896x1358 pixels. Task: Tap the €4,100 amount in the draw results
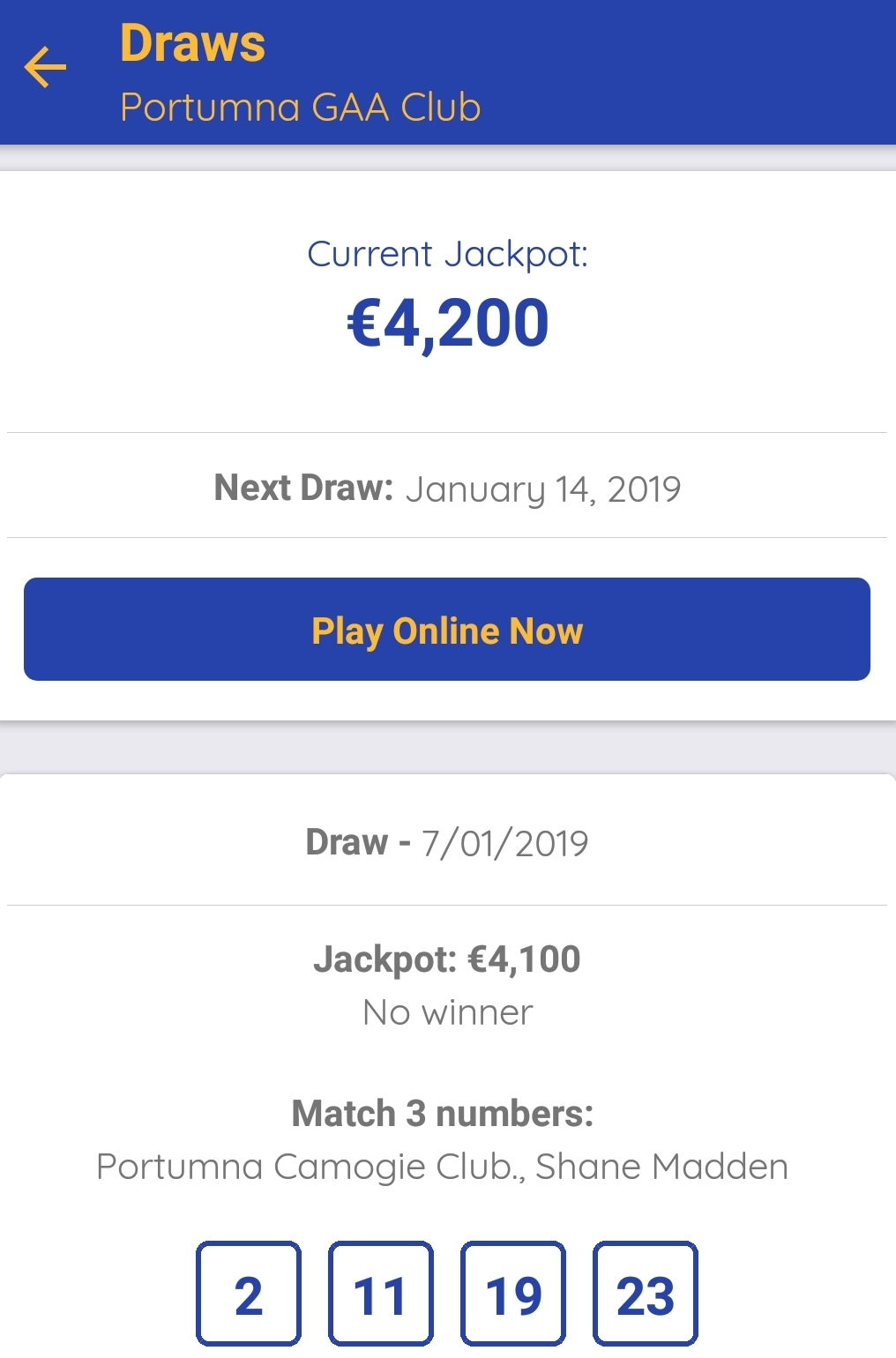tap(524, 959)
